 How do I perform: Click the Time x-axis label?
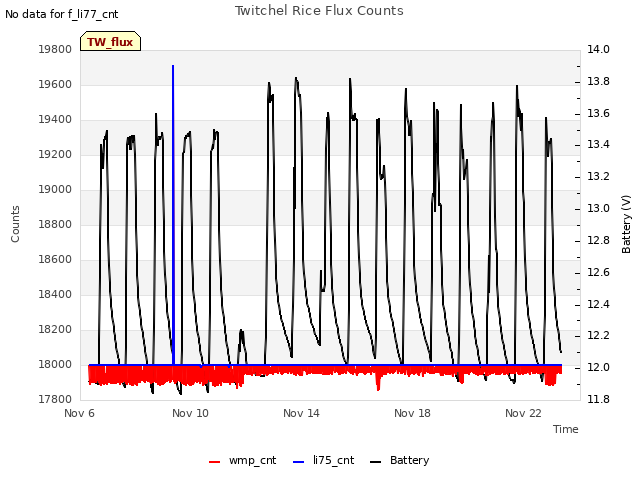[566, 429]
